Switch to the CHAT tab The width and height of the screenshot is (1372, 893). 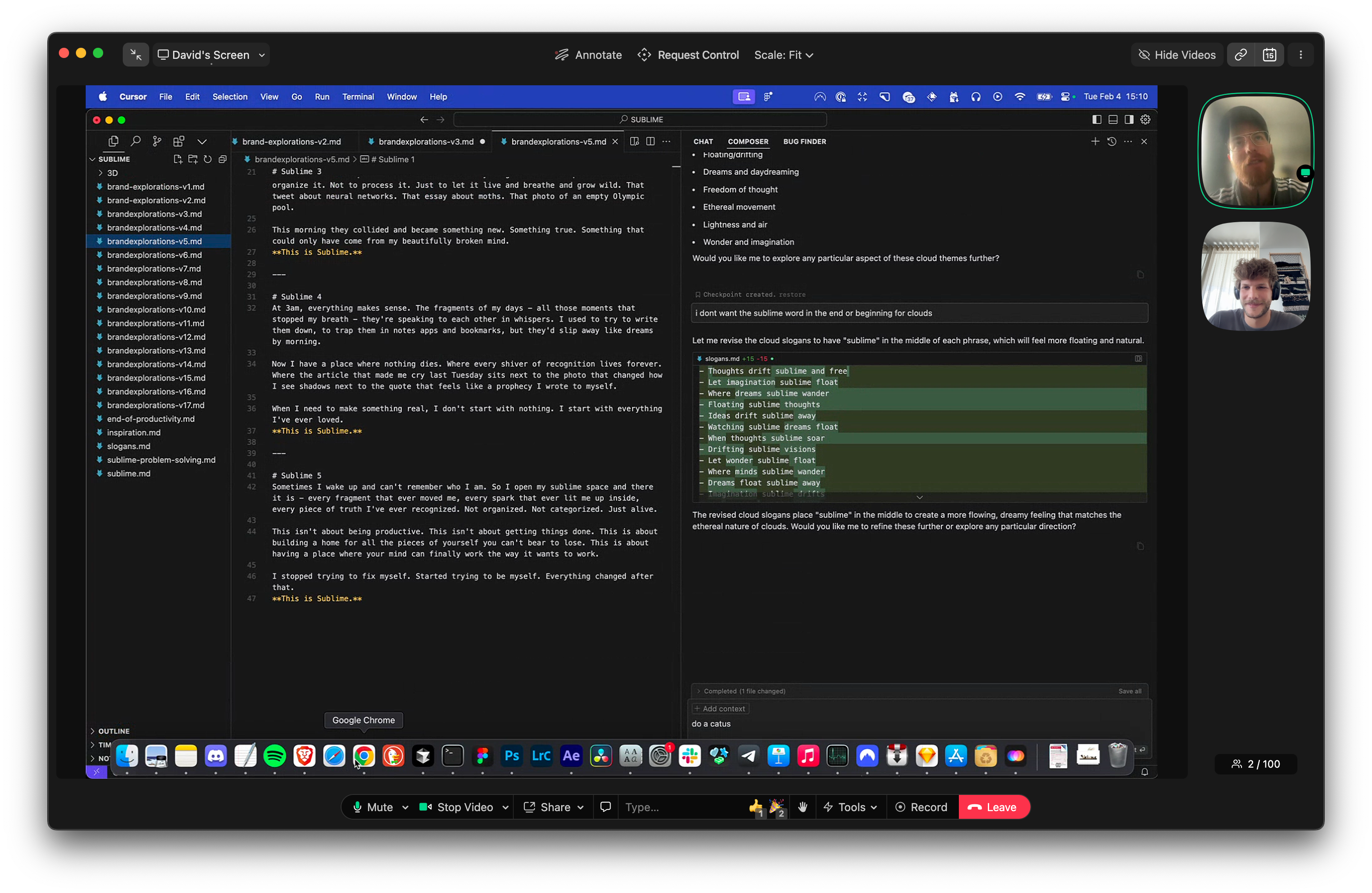tap(703, 141)
